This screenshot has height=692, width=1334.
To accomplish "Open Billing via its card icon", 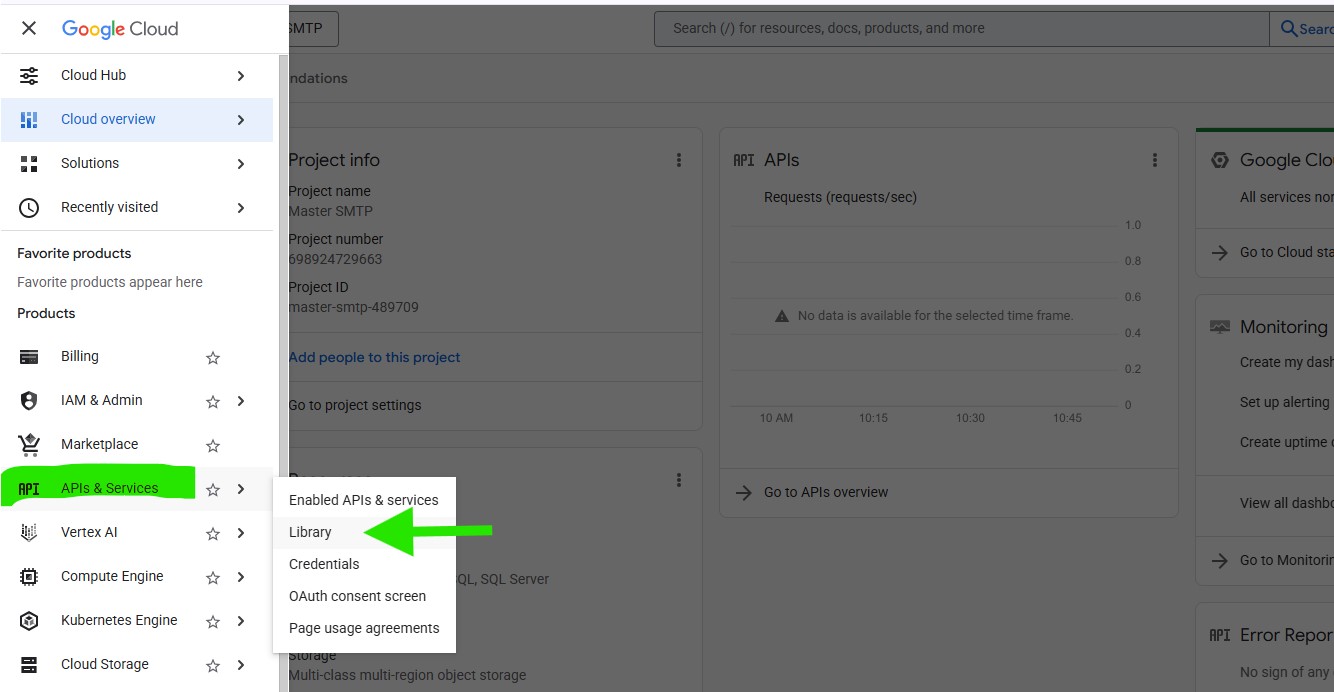I will (x=29, y=357).
